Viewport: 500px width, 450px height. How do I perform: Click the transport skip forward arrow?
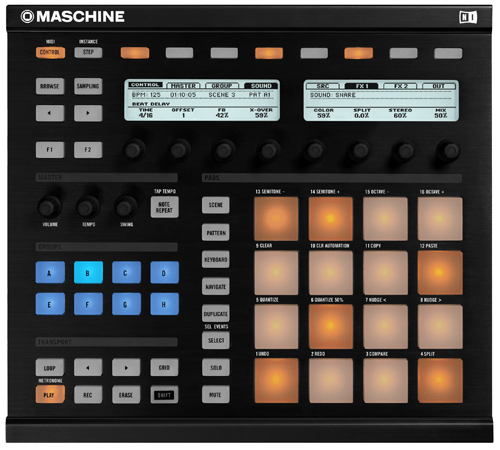click(126, 367)
